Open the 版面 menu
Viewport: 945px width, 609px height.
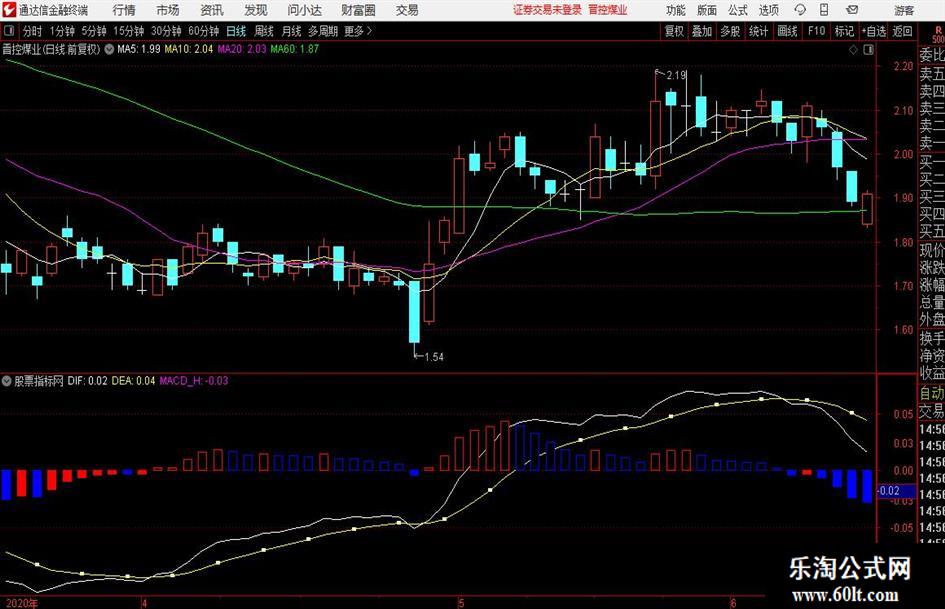[707, 10]
